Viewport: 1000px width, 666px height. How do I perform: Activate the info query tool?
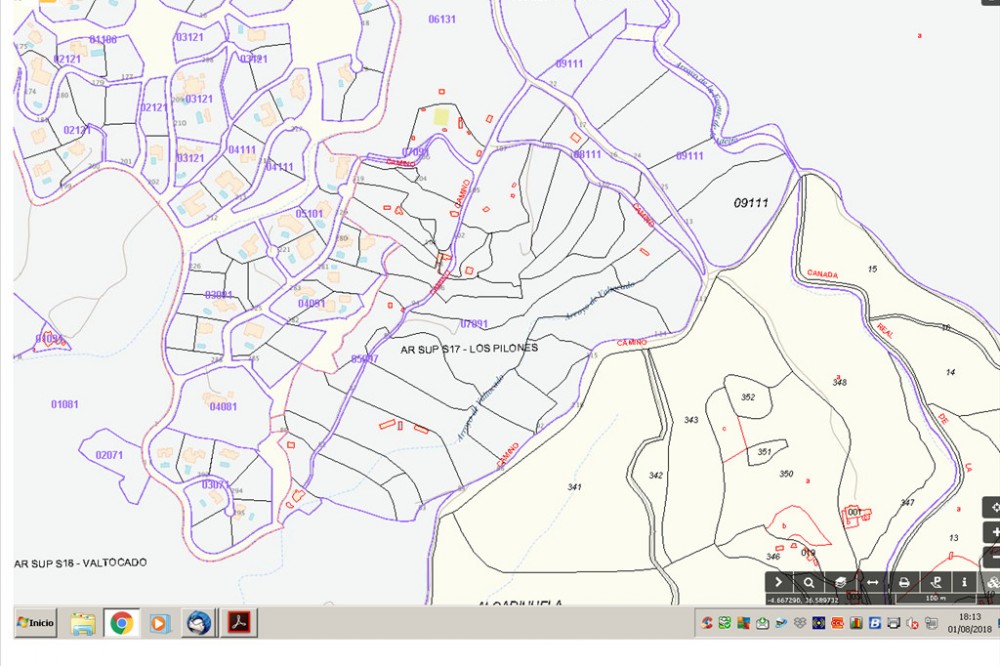click(x=965, y=582)
